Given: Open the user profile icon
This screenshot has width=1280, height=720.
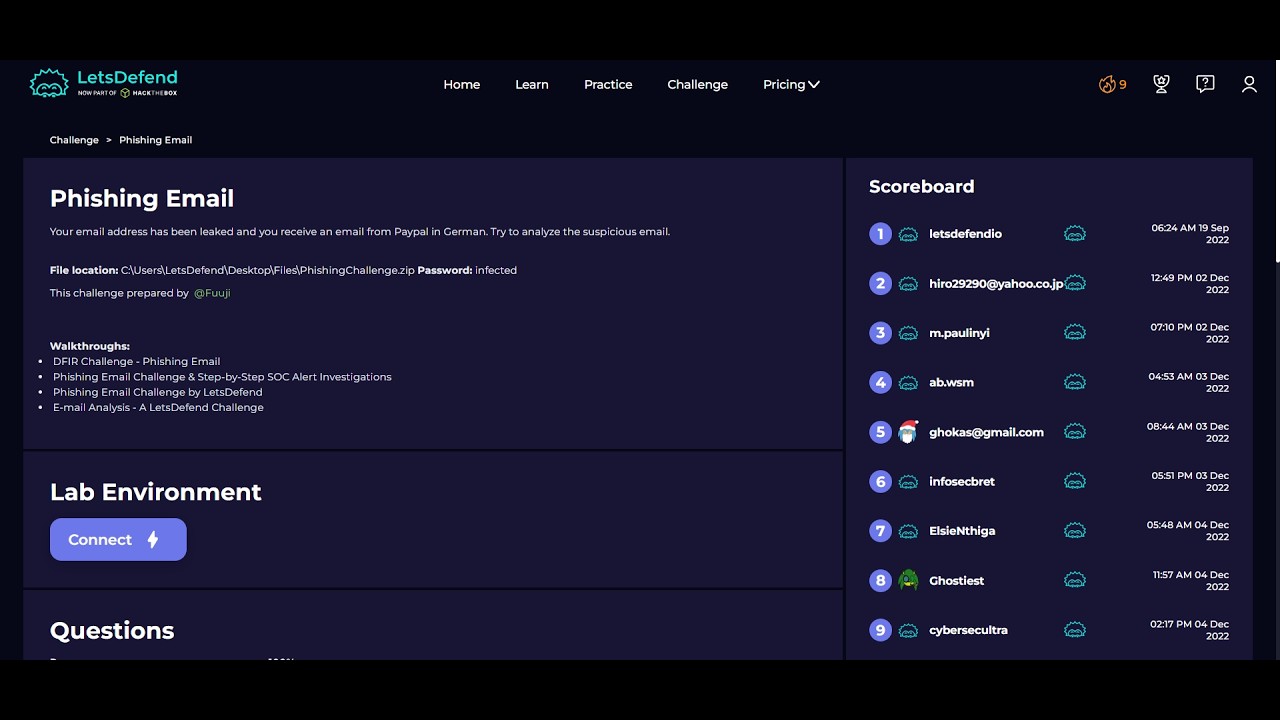Looking at the screenshot, I should click(x=1249, y=85).
